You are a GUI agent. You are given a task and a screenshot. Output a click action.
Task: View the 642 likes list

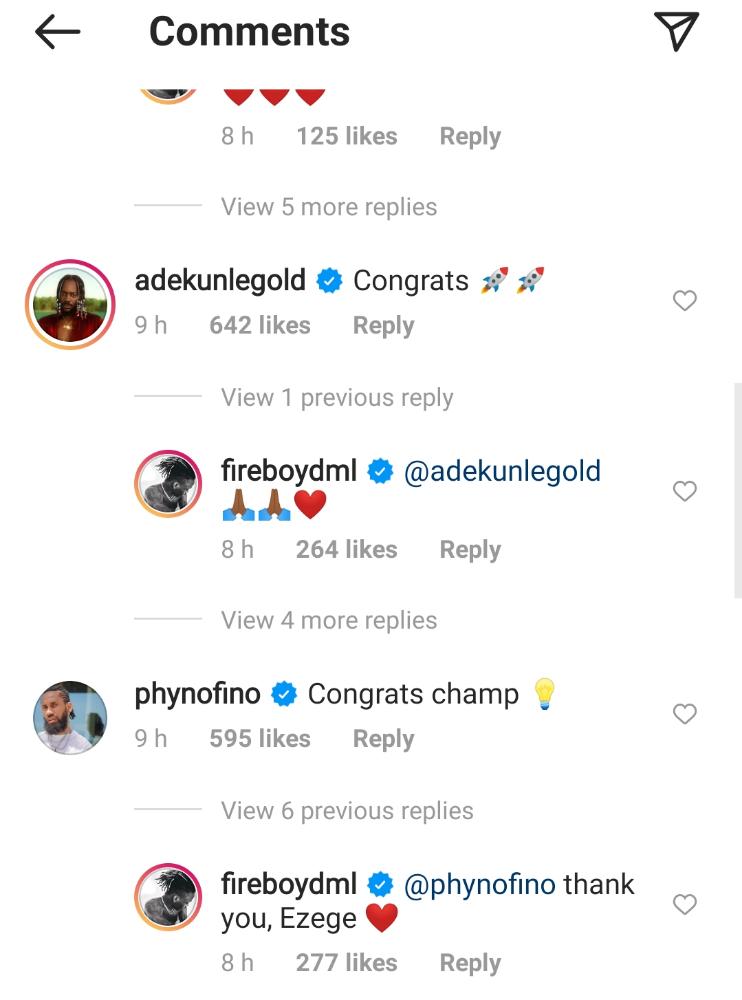coord(260,326)
